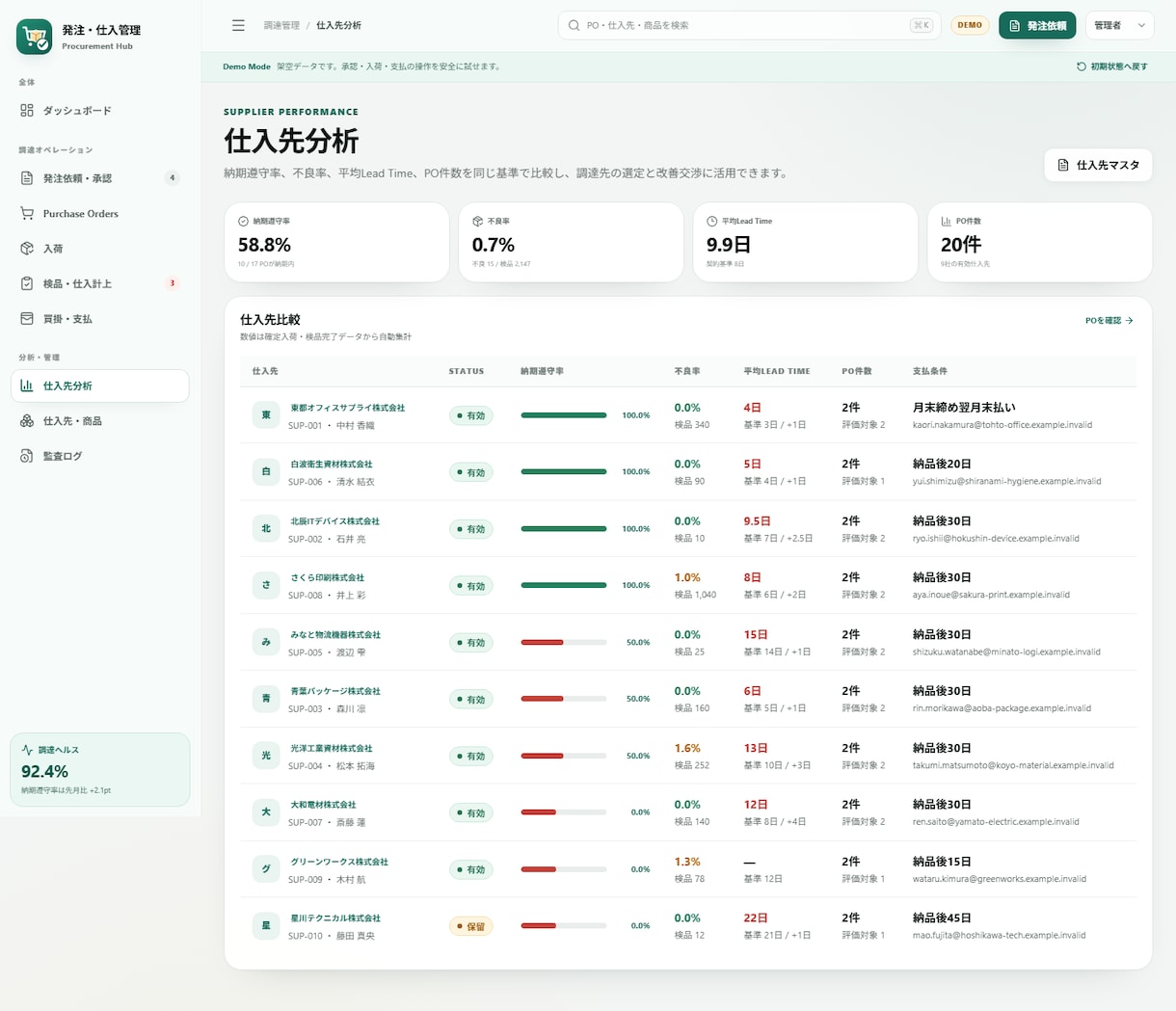Click the 調達ヘルス pulse icon
The image size is (1176, 1011).
click(x=28, y=750)
